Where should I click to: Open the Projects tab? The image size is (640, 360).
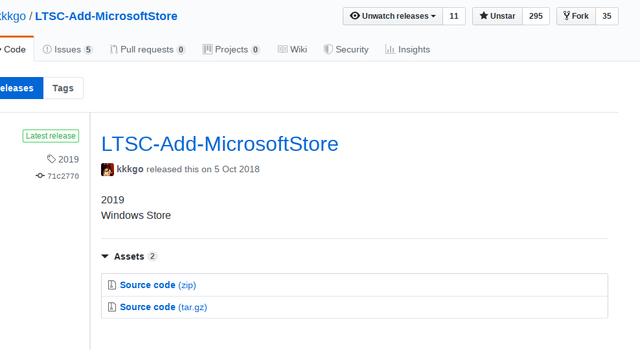231,49
